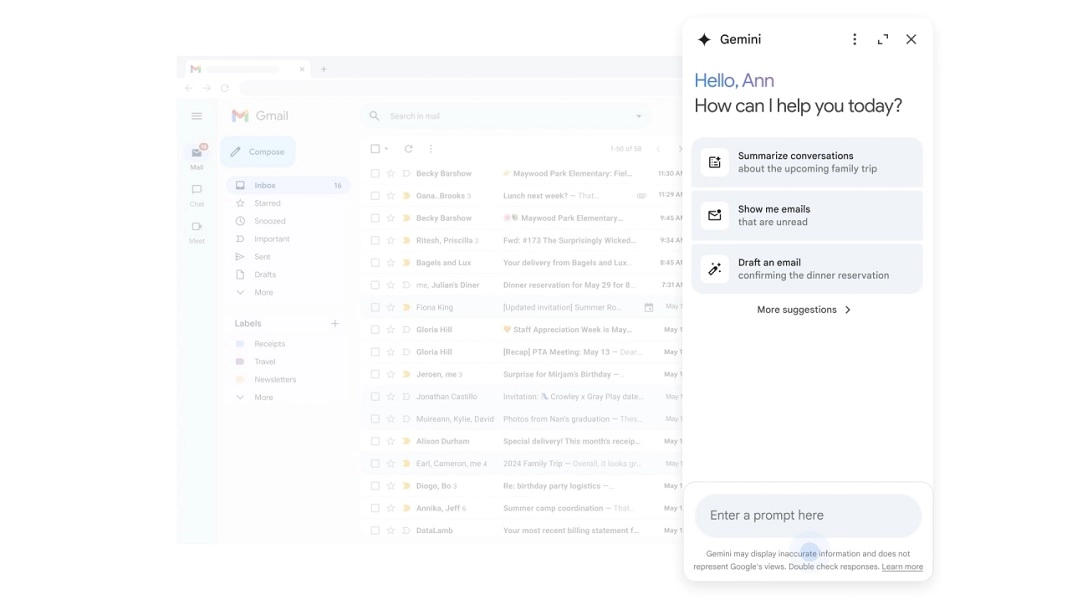Close the Gmail browser tab
The height and width of the screenshot is (600, 1067).
click(302, 69)
